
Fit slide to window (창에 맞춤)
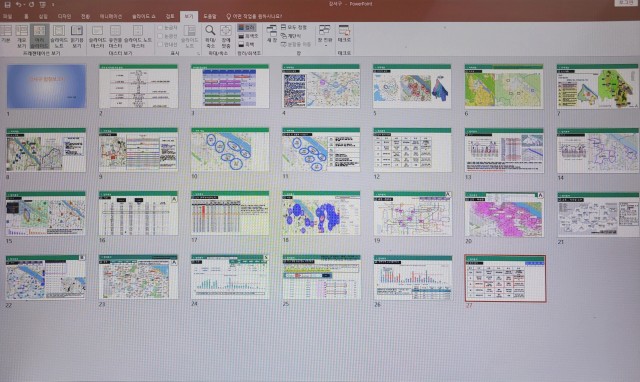[x=226, y=36]
